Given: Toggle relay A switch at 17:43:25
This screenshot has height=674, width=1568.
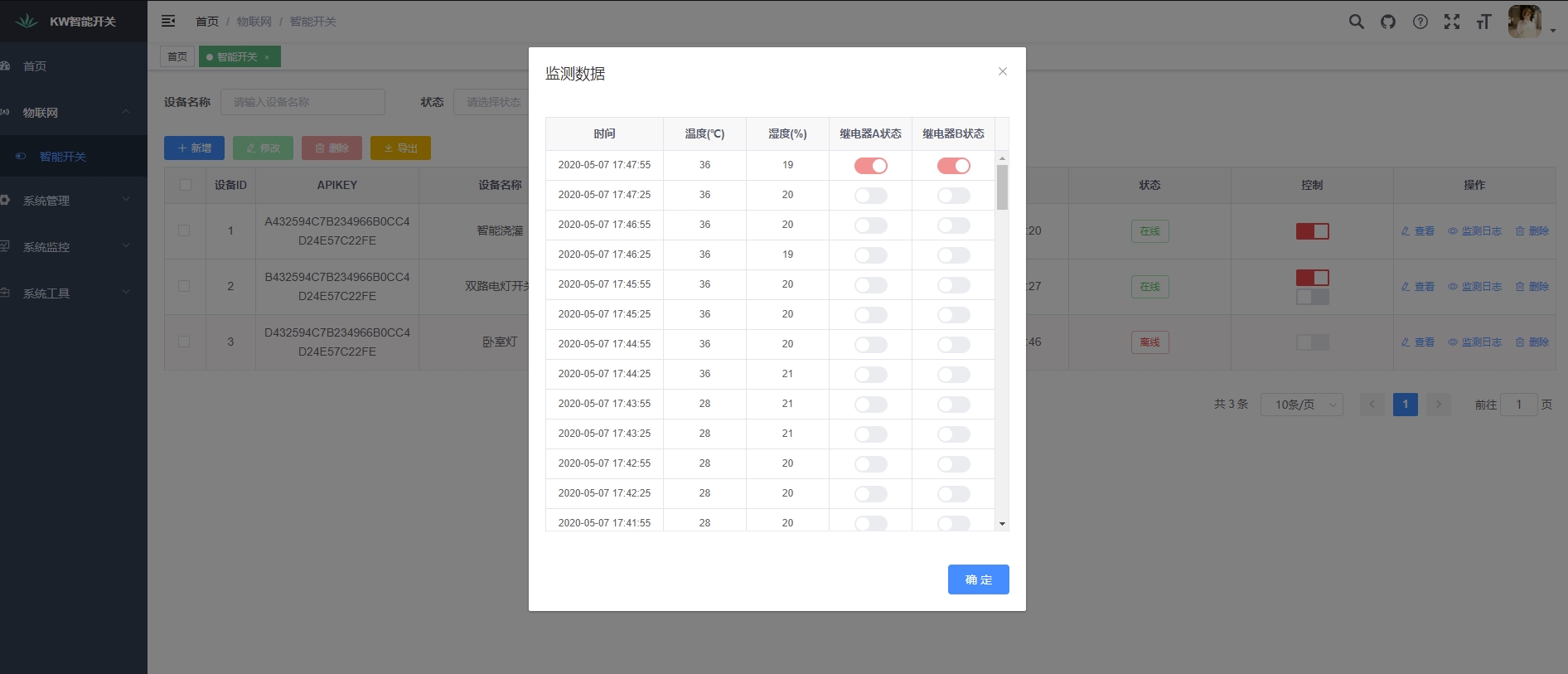Looking at the screenshot, I should (x=871, y=434).
